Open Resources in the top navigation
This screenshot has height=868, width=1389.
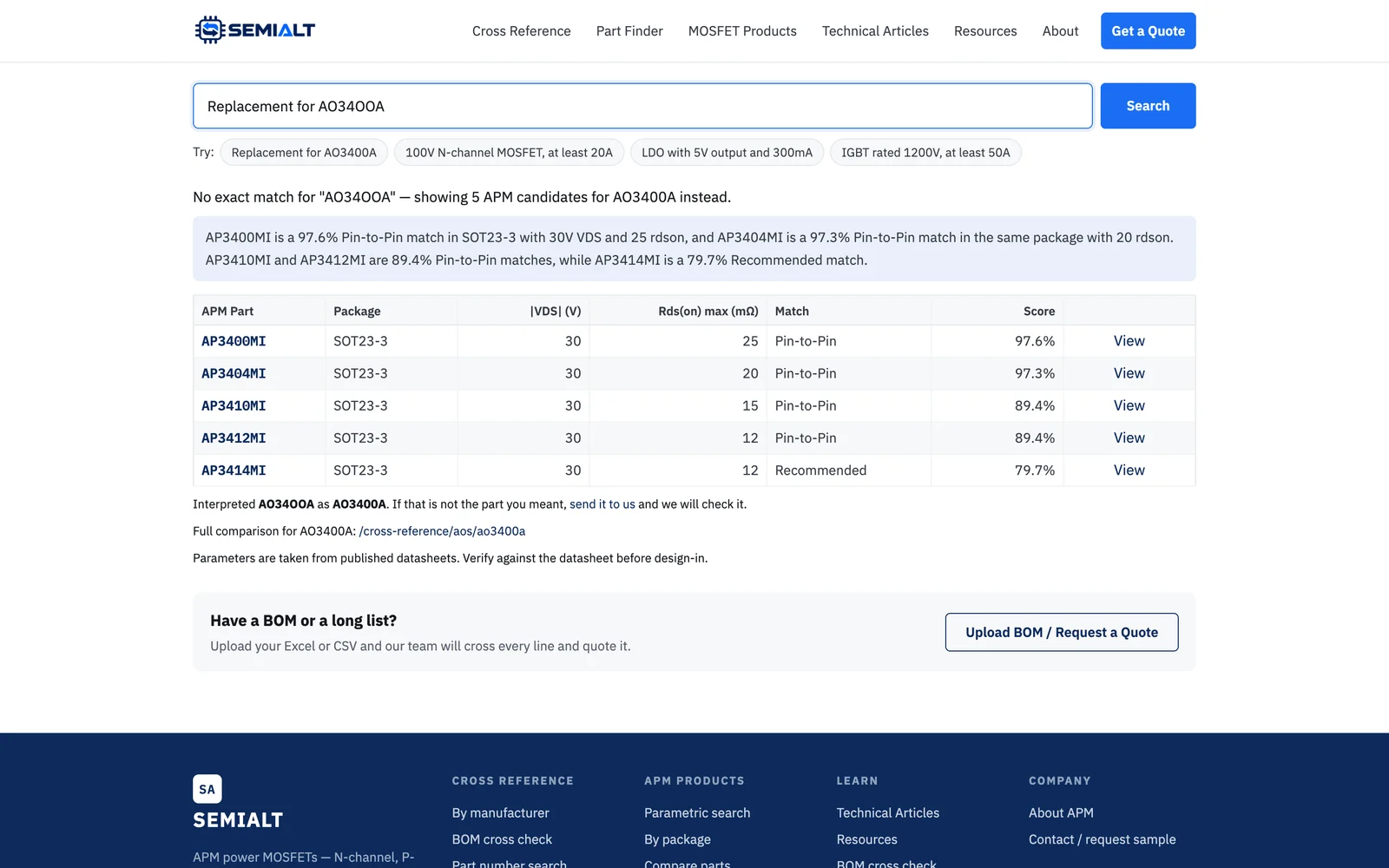(985, 31)
